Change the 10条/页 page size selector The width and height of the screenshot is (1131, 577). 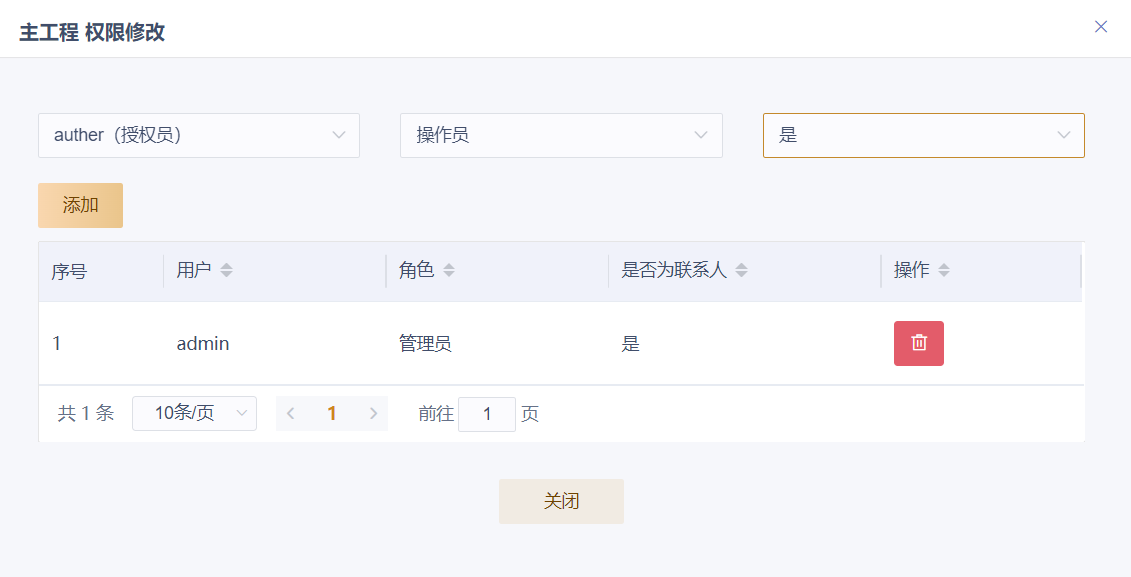click(194, 413)
